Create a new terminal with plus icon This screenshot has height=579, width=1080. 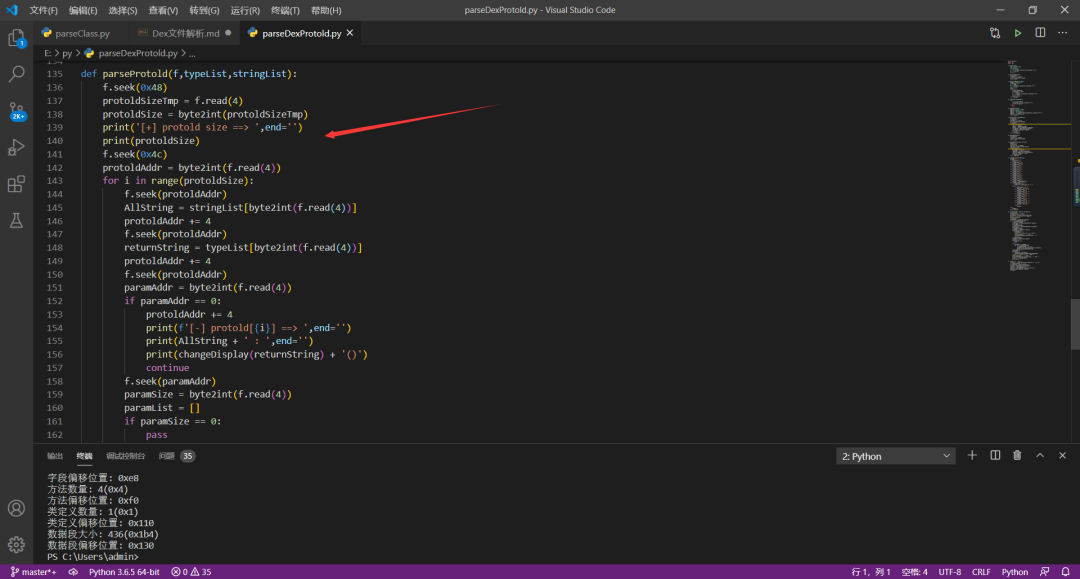click(972, 456)
